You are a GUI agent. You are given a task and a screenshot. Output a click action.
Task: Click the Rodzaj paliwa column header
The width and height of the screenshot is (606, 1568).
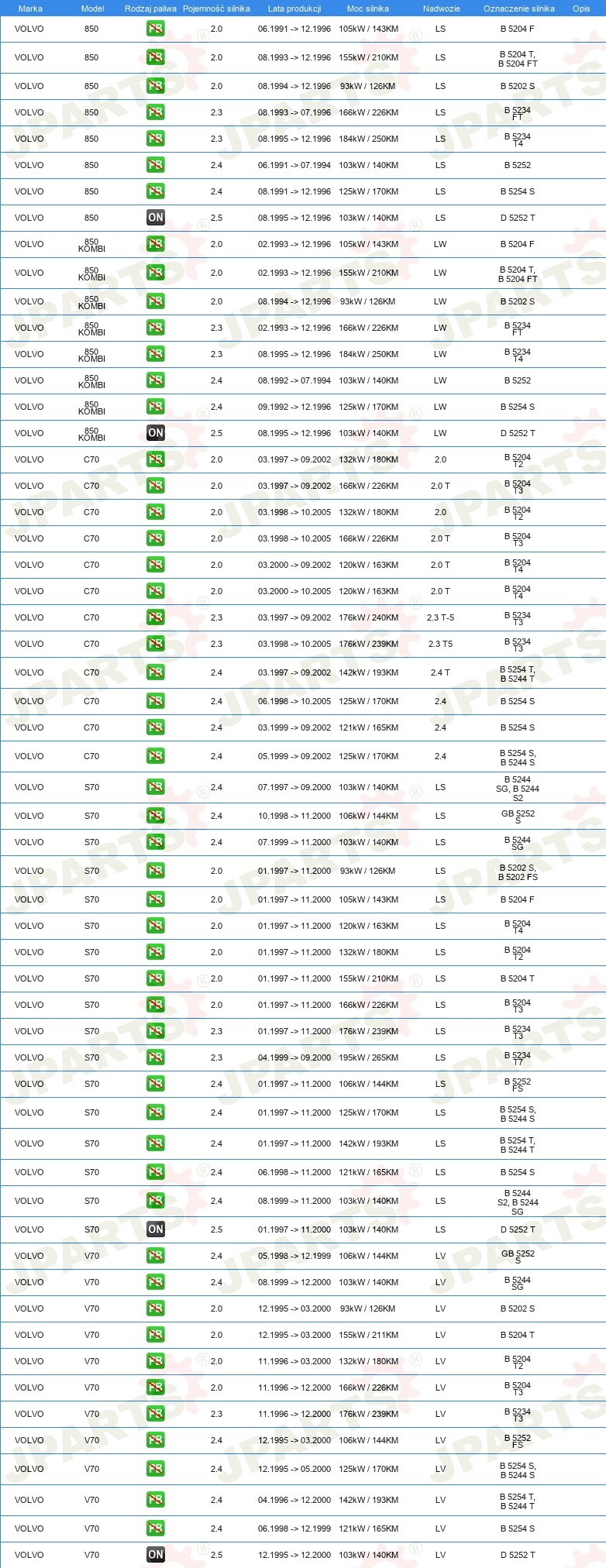(150, 9)
